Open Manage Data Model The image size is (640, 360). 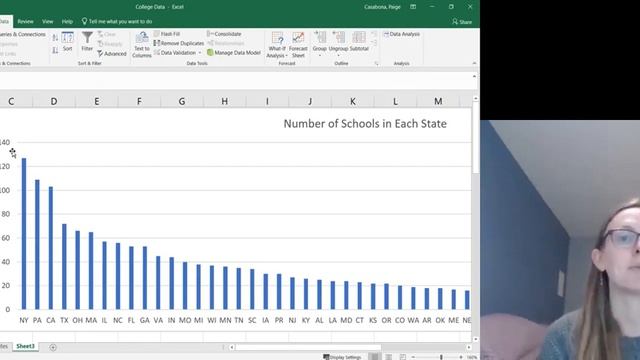pyautogui.click(x=234, y=53)
